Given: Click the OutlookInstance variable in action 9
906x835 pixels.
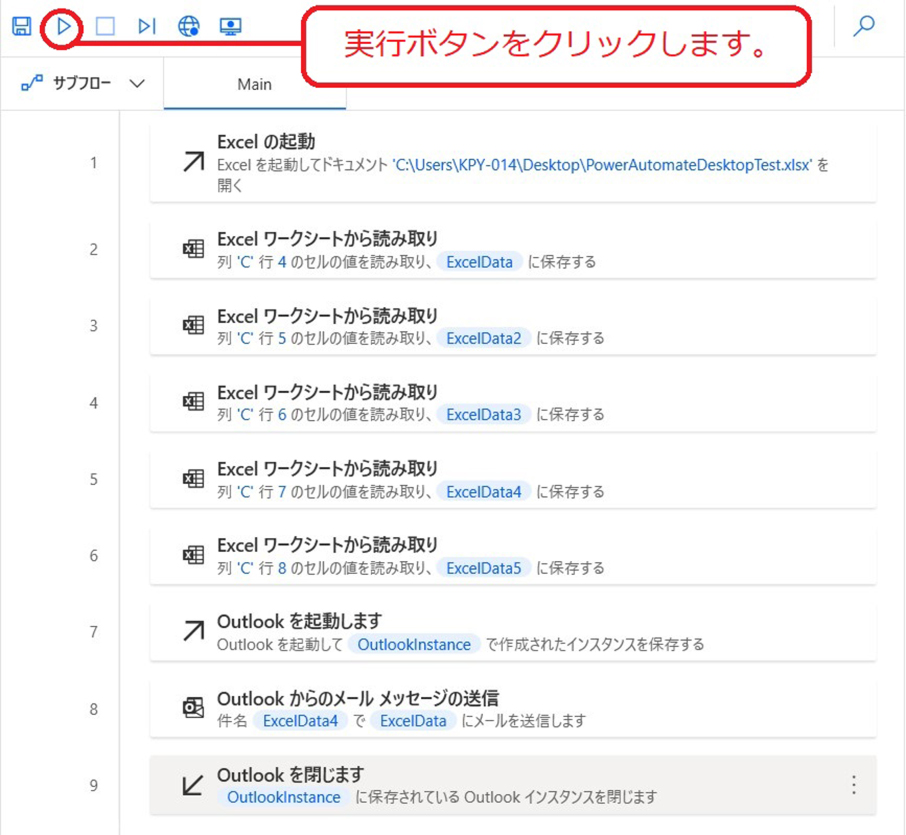Looking at the screenshot, I should pyautogui.click(x=284, y=797).
